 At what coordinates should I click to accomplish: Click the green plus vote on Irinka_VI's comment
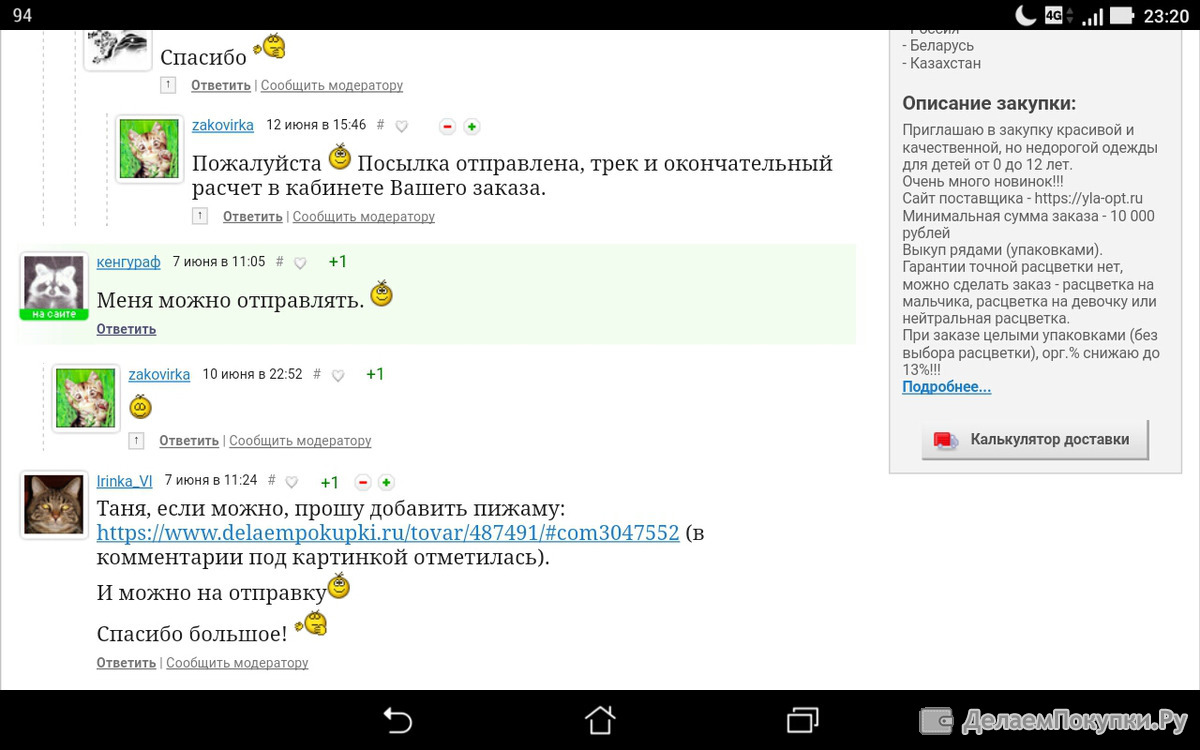pyautogui.click(x=387, y=482)
